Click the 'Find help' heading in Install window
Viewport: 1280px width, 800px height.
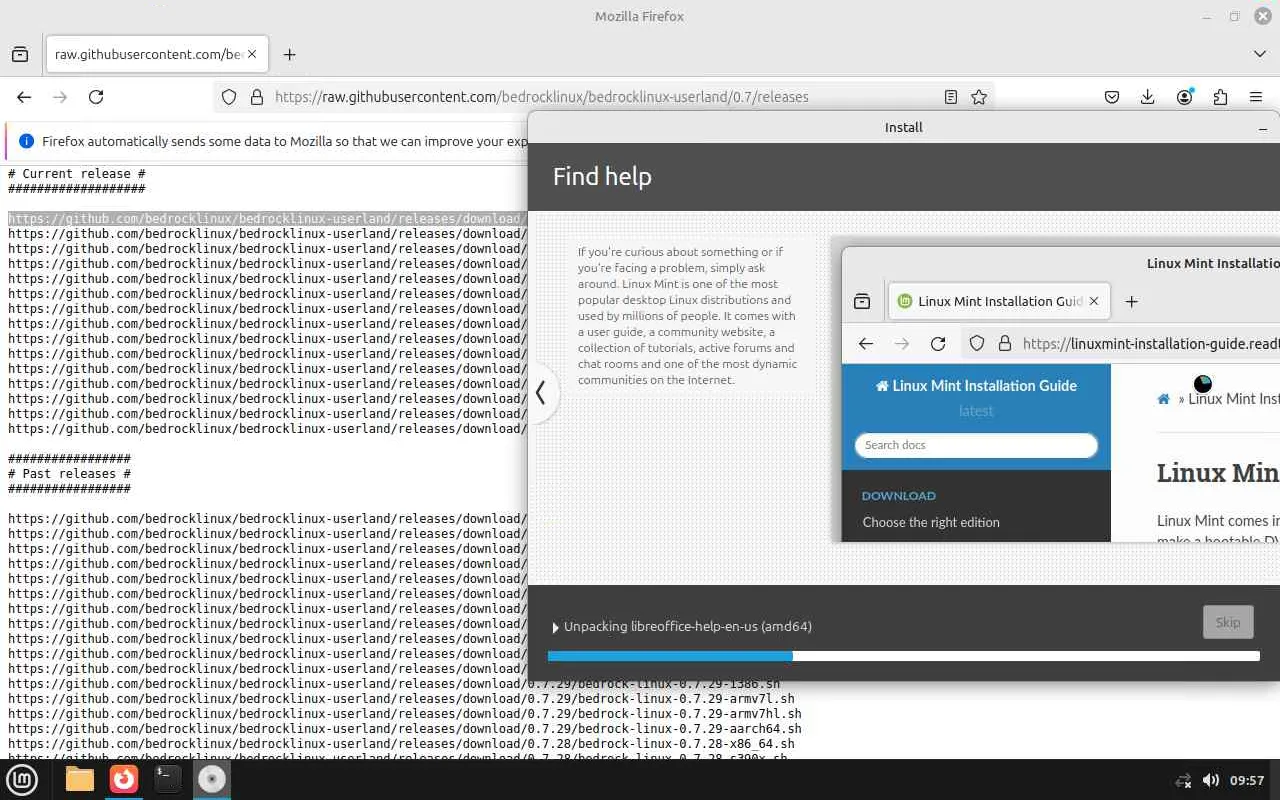602,176
